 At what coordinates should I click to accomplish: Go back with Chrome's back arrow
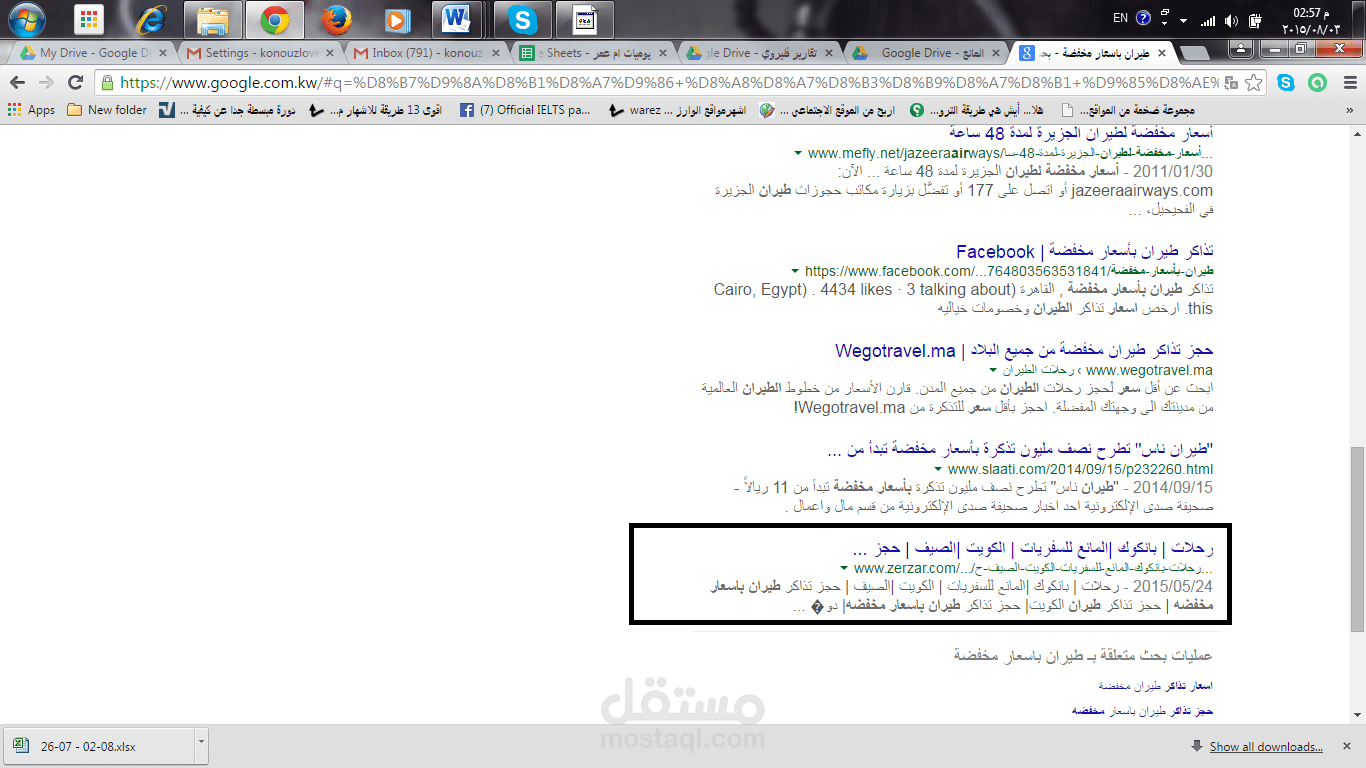17,82
